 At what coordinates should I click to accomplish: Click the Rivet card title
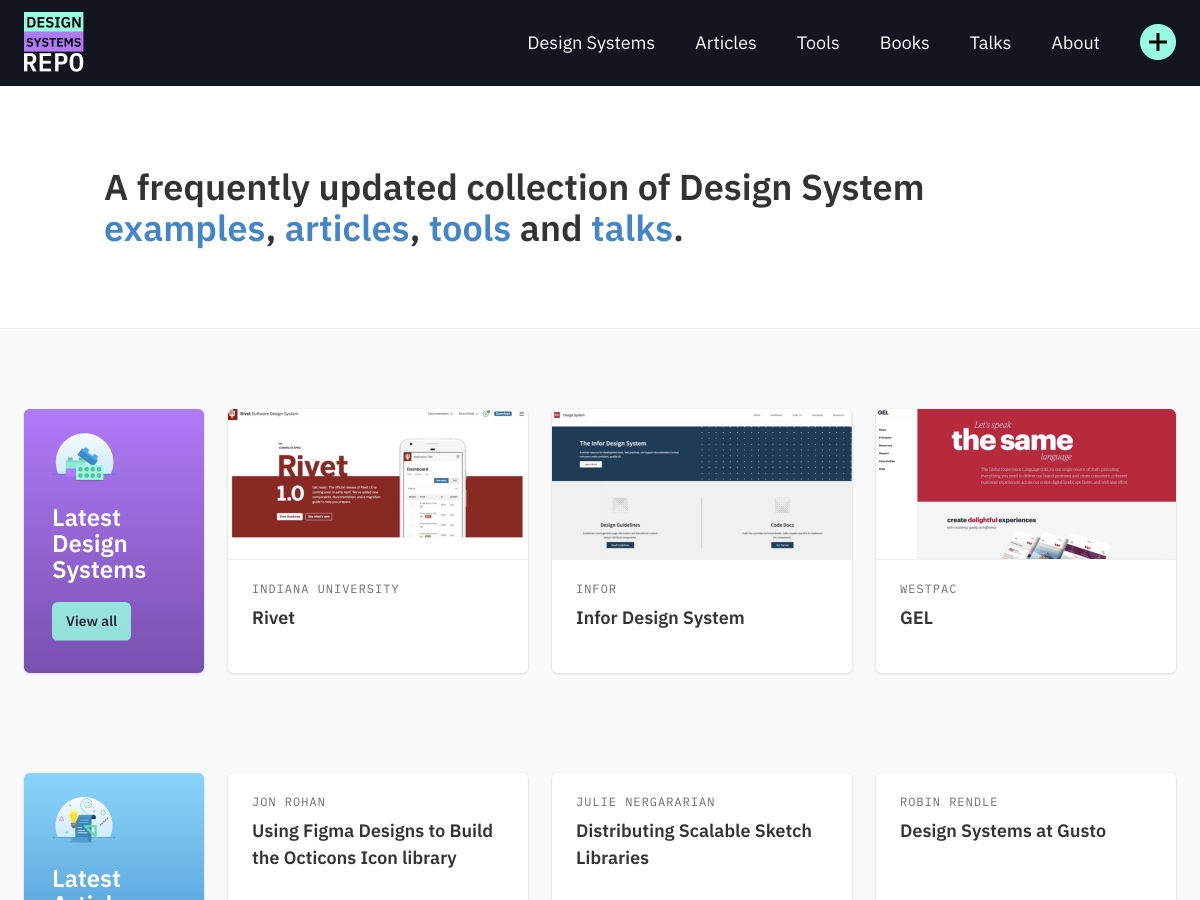(273, 618)
